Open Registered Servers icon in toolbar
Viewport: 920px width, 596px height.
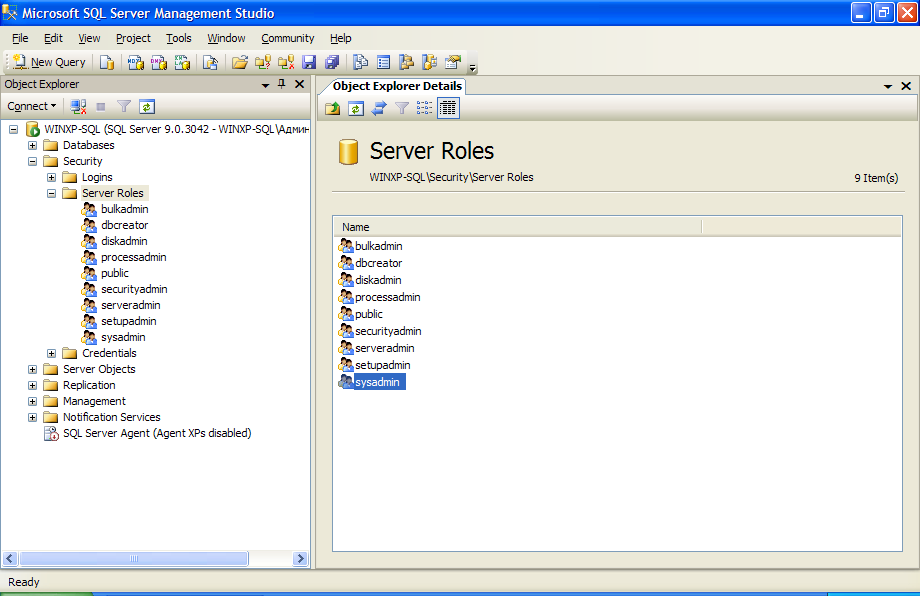pos(360,62)
